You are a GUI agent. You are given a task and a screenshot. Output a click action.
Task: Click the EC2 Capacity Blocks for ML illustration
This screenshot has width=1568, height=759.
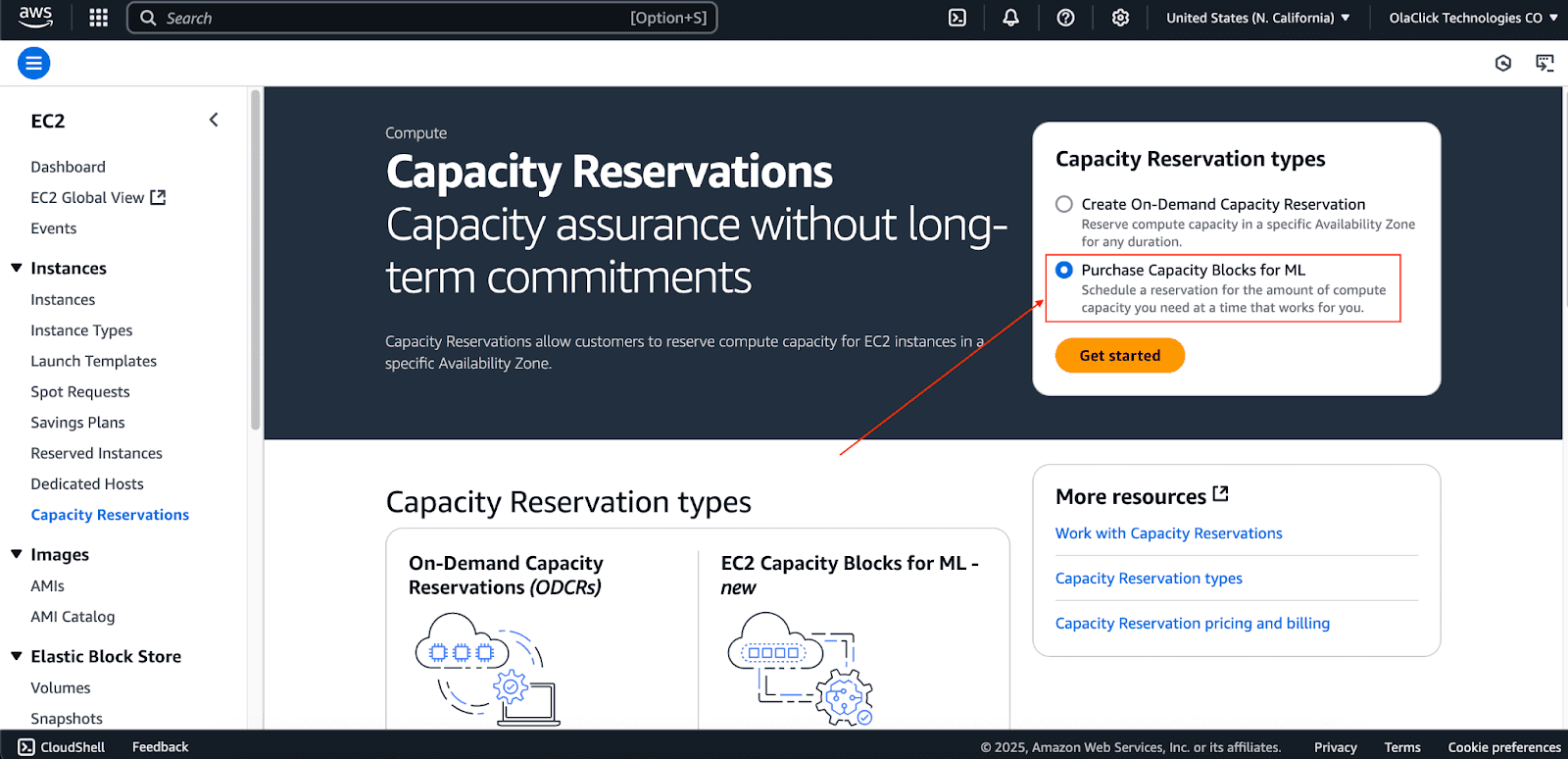pos(800,669)
